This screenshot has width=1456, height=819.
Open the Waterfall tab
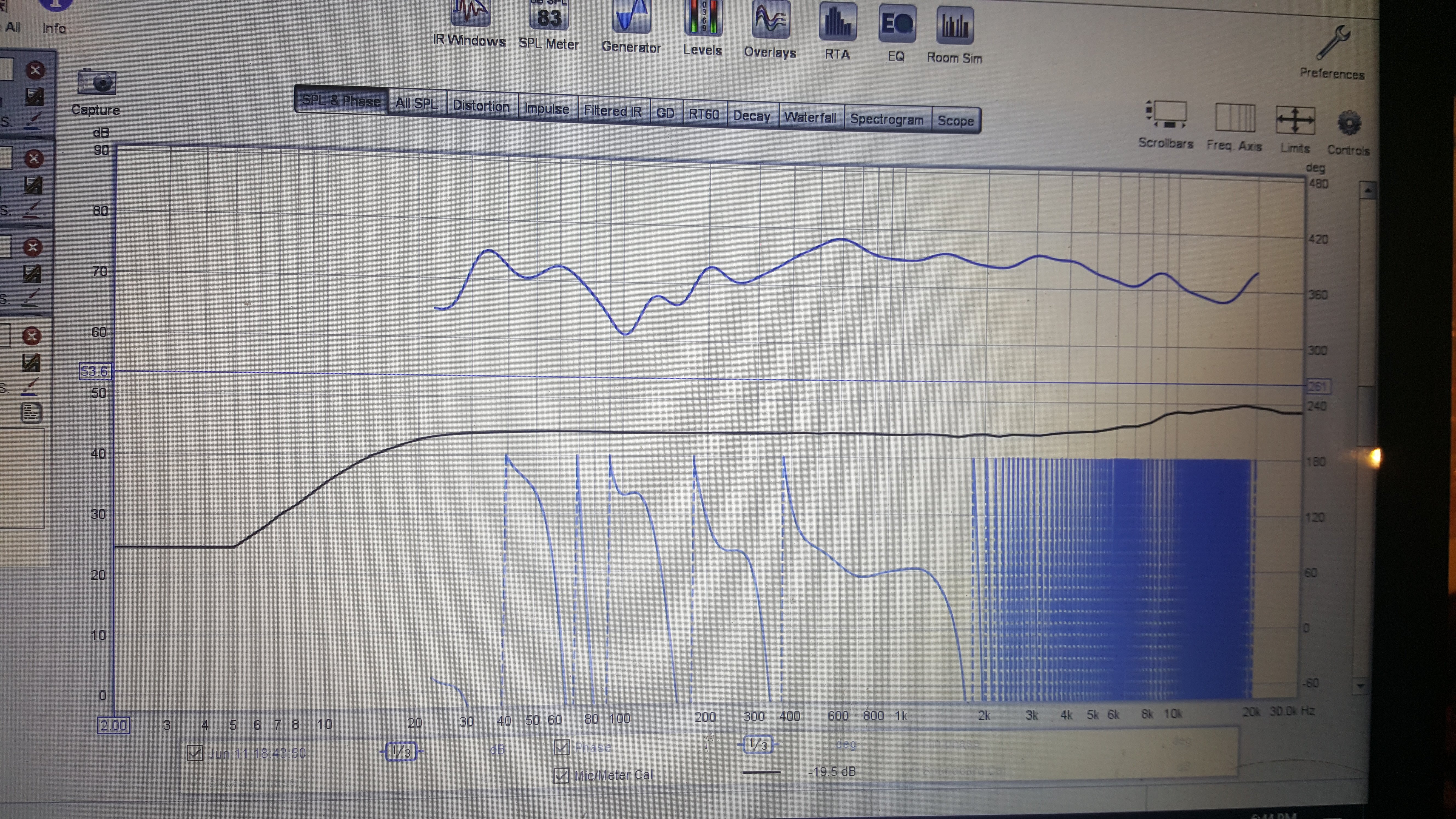point(810,118)
